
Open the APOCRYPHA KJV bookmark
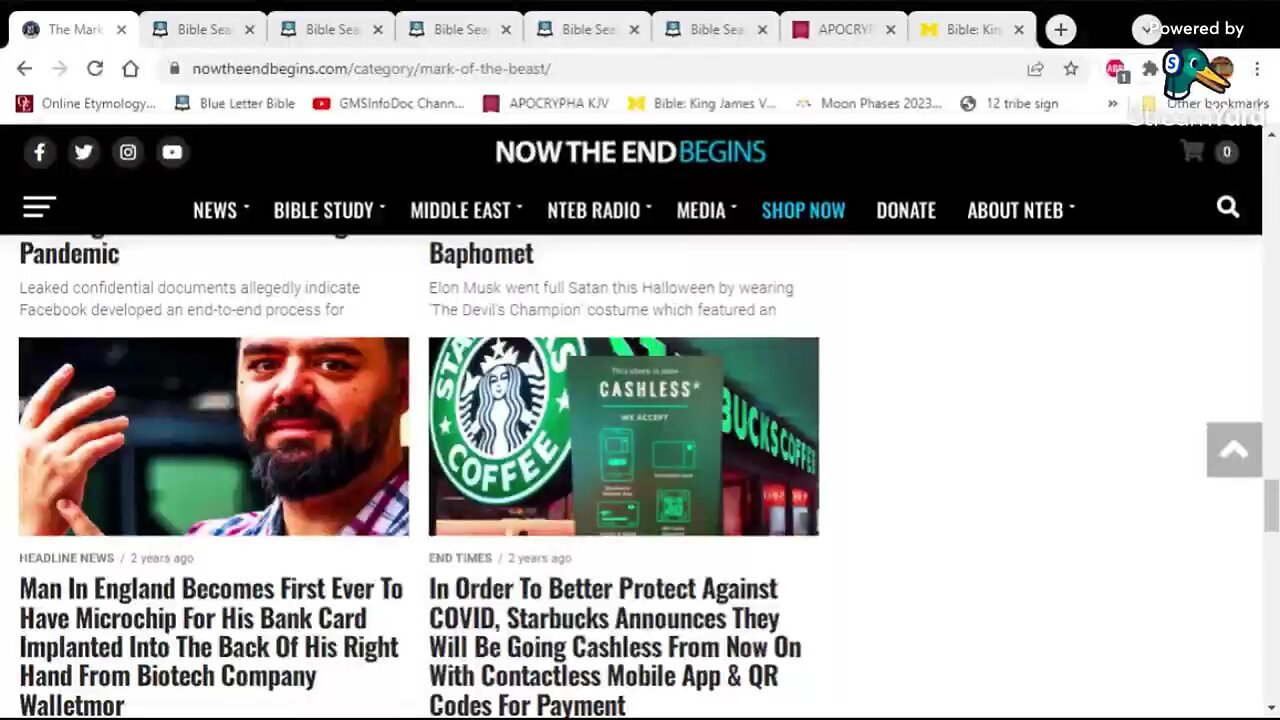tap(546, 103)
